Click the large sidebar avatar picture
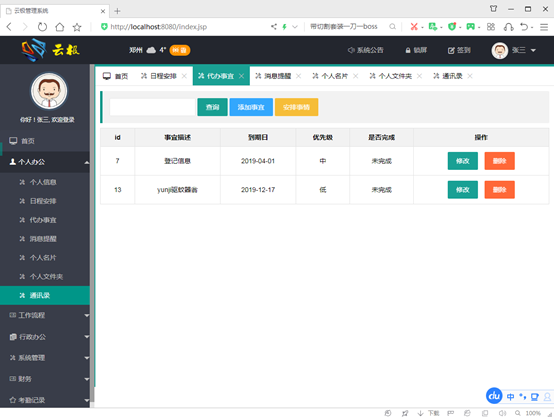 (x=49, y=91)
